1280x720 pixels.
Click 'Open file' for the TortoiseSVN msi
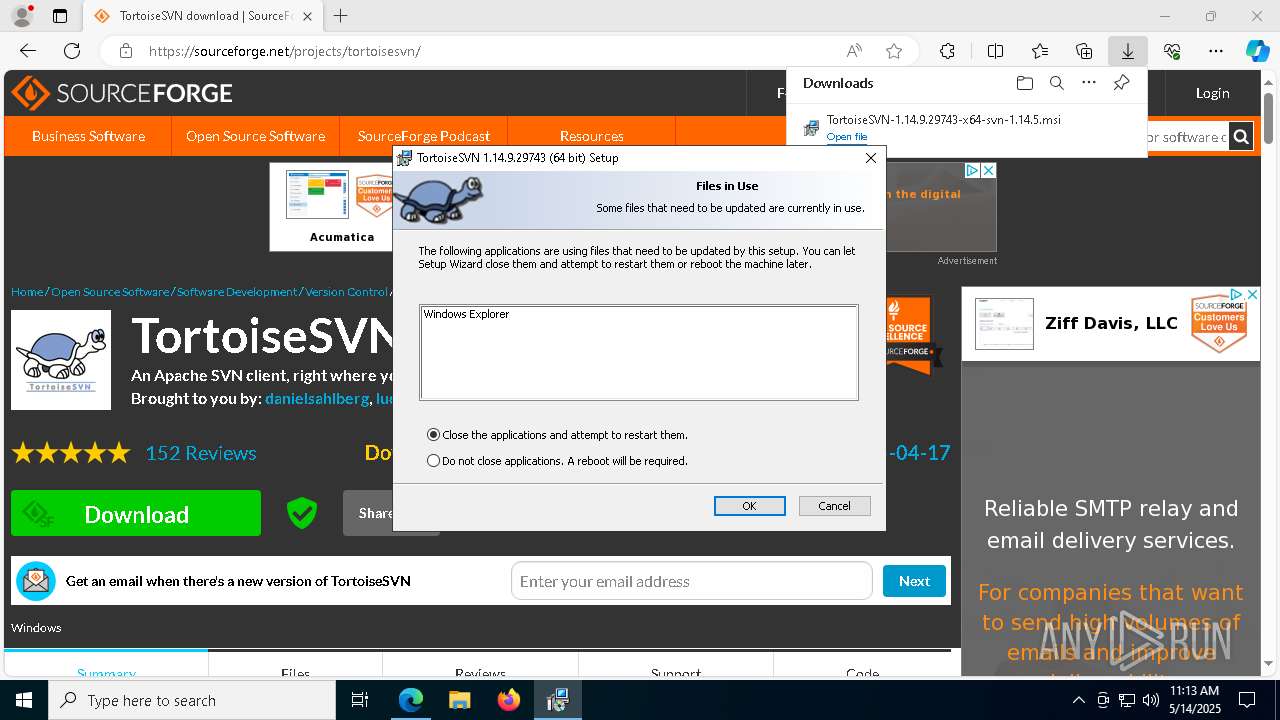pos(847,137)
